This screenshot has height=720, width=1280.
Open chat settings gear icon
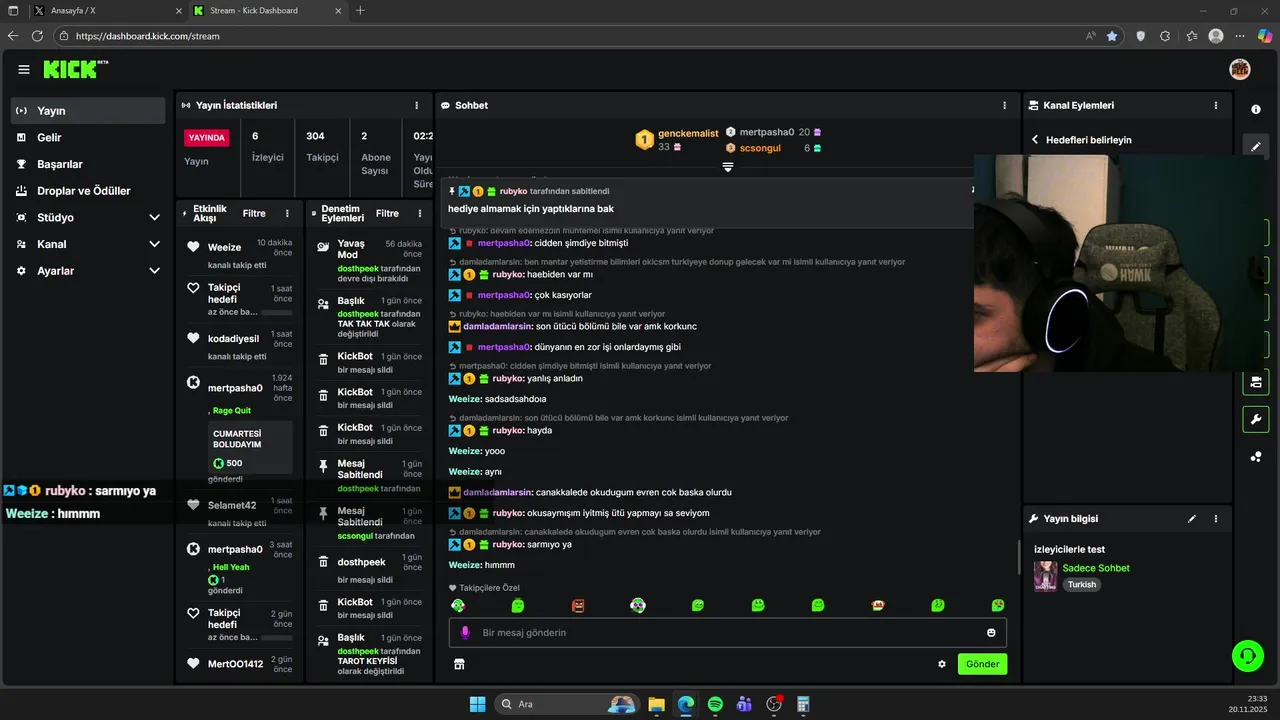(x=941, y=664)
